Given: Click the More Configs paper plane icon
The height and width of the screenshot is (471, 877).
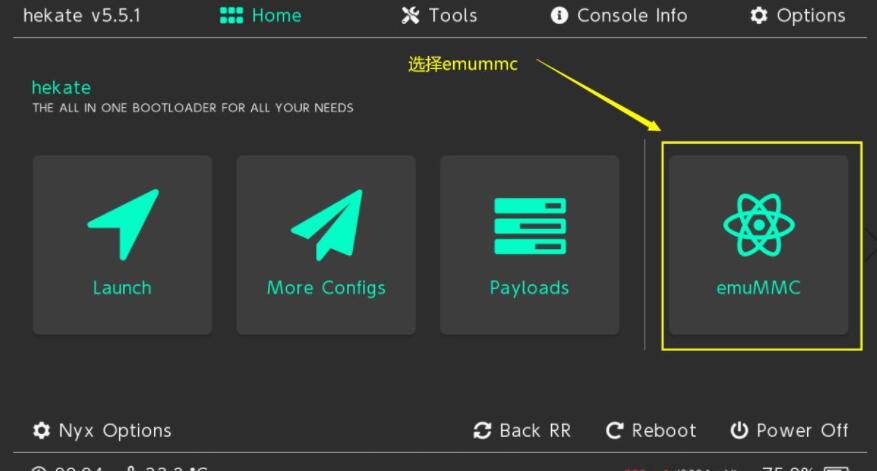Looking at the screenshot, I should (x=327, y=225).
